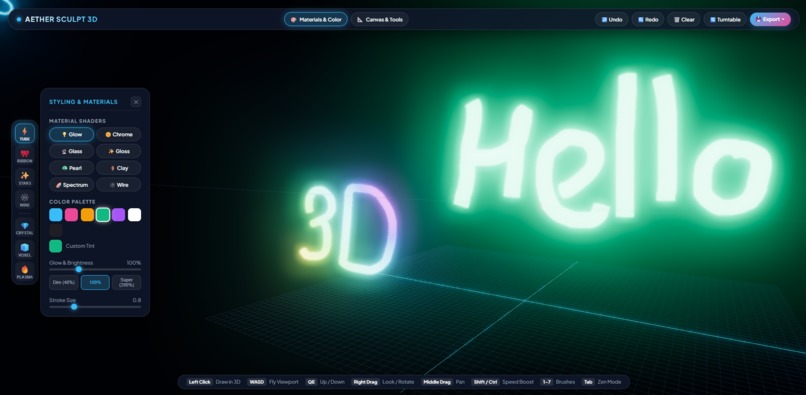
Task: Open the Custom Tint color picker
Action: 56,246
